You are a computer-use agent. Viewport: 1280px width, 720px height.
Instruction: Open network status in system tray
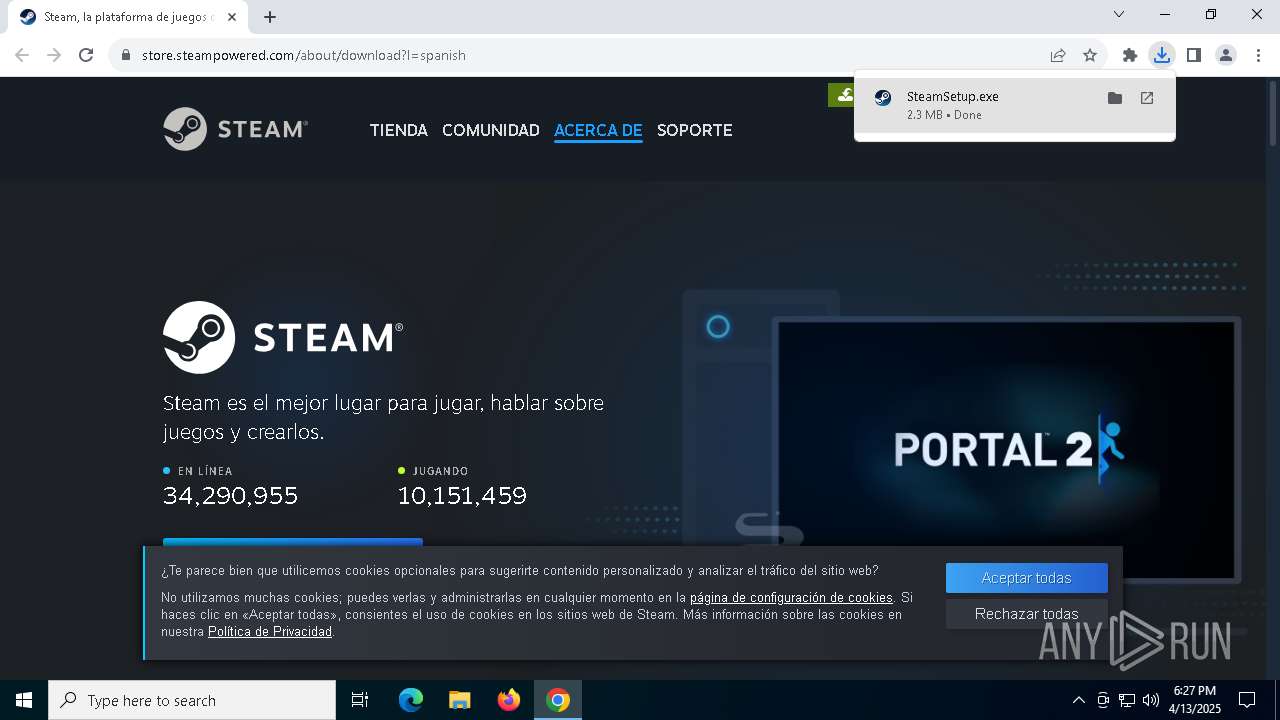pyautogui.click(x=1127, y=700)
